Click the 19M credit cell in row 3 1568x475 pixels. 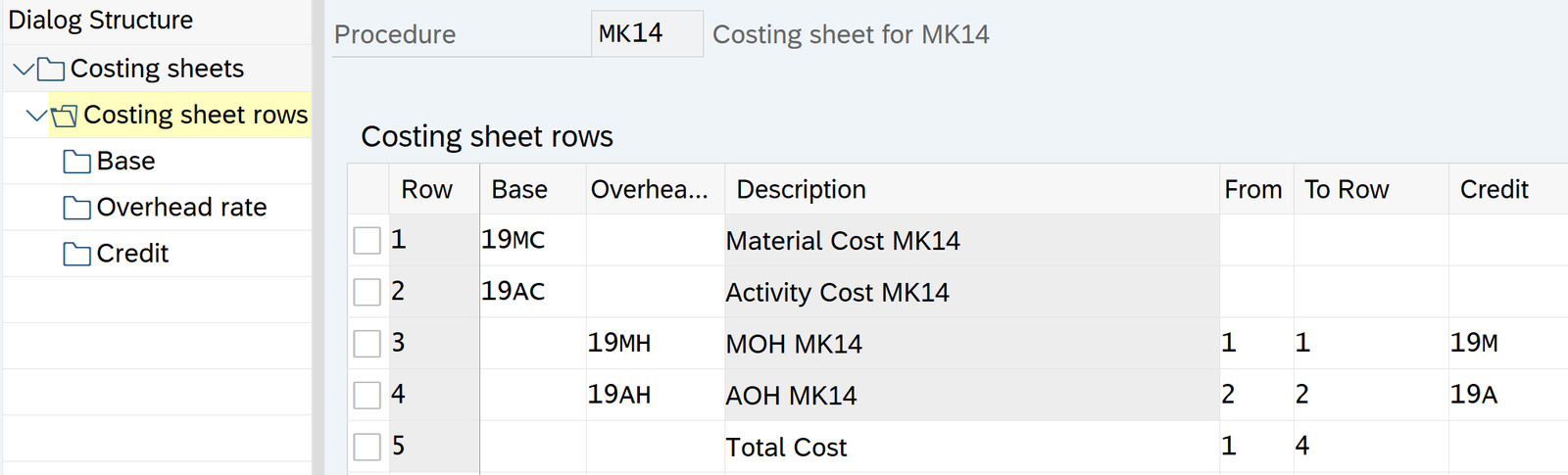1474,343
